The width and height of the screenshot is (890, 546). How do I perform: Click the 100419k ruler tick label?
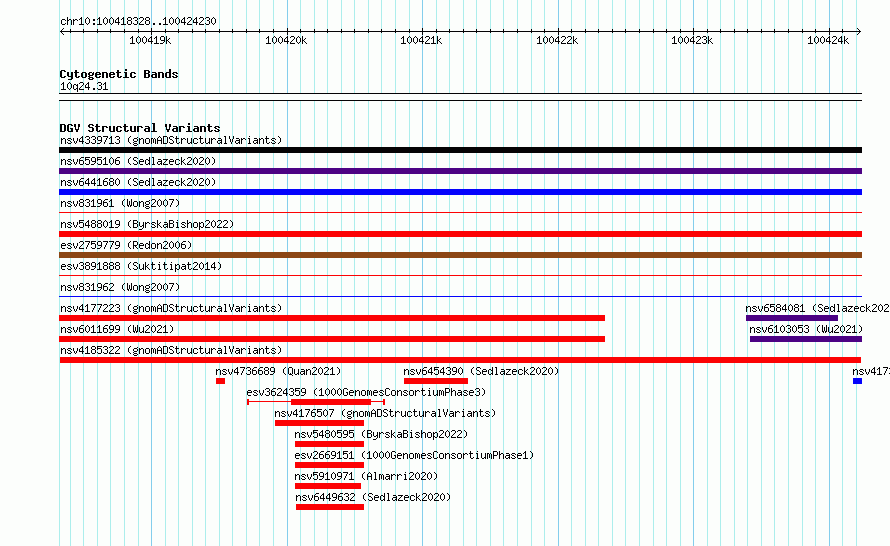click(x=150, y=40)
